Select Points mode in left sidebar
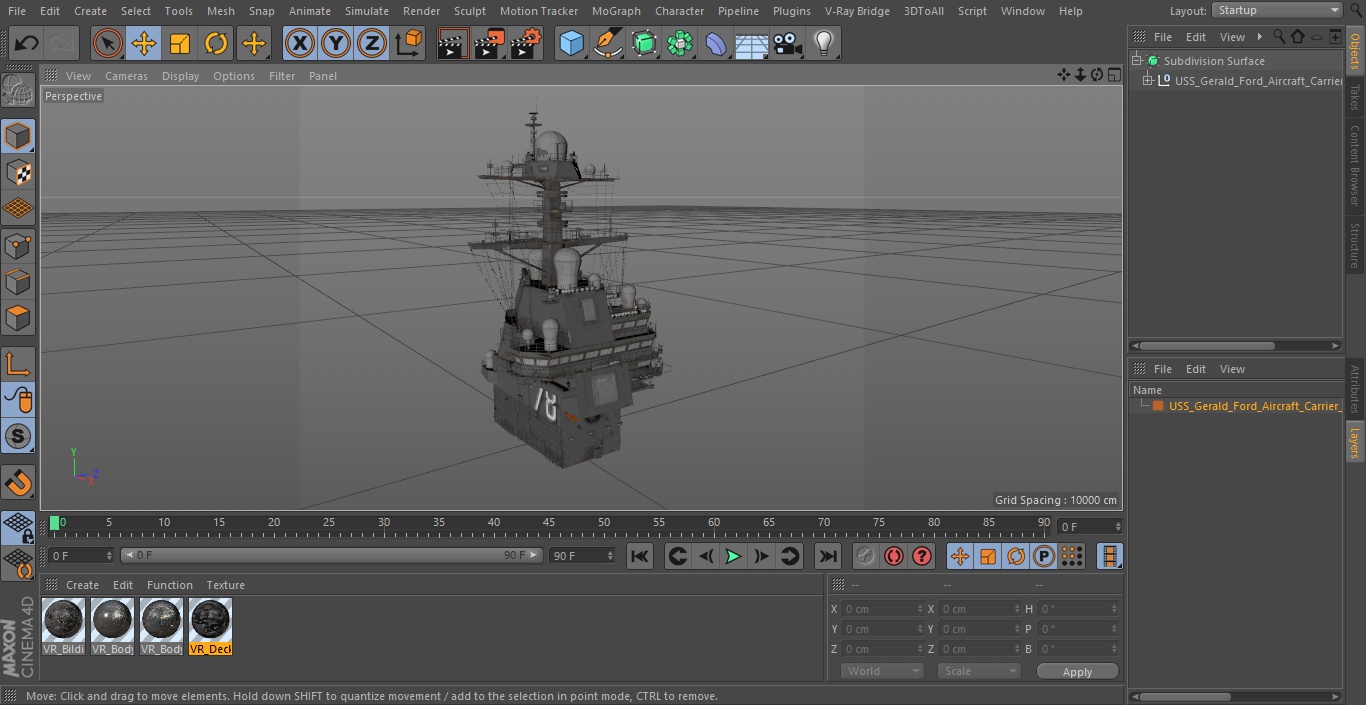The width and height of the screenshot is (1366, 705). click(18, 245)
